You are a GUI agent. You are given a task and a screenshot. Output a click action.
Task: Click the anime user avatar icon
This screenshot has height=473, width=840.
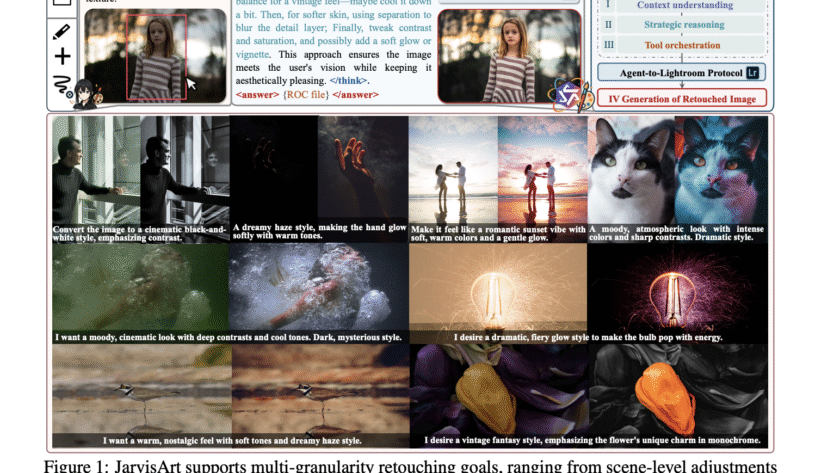[x=84, y=93]
